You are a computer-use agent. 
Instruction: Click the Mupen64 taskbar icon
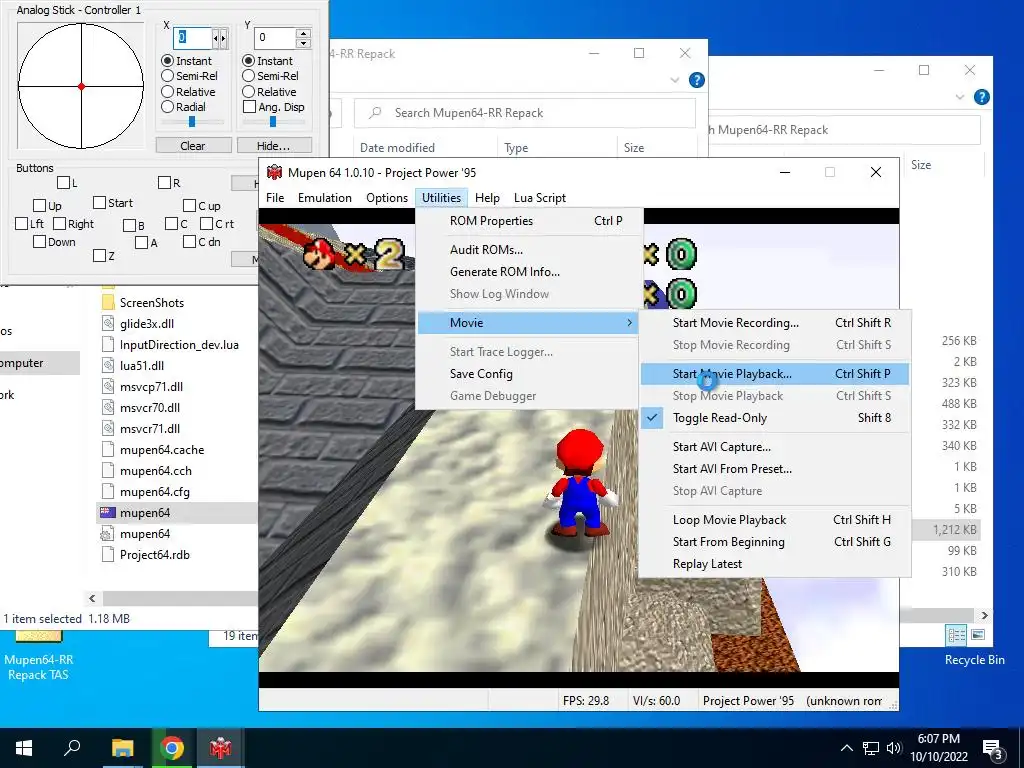(x=220, y=748)
